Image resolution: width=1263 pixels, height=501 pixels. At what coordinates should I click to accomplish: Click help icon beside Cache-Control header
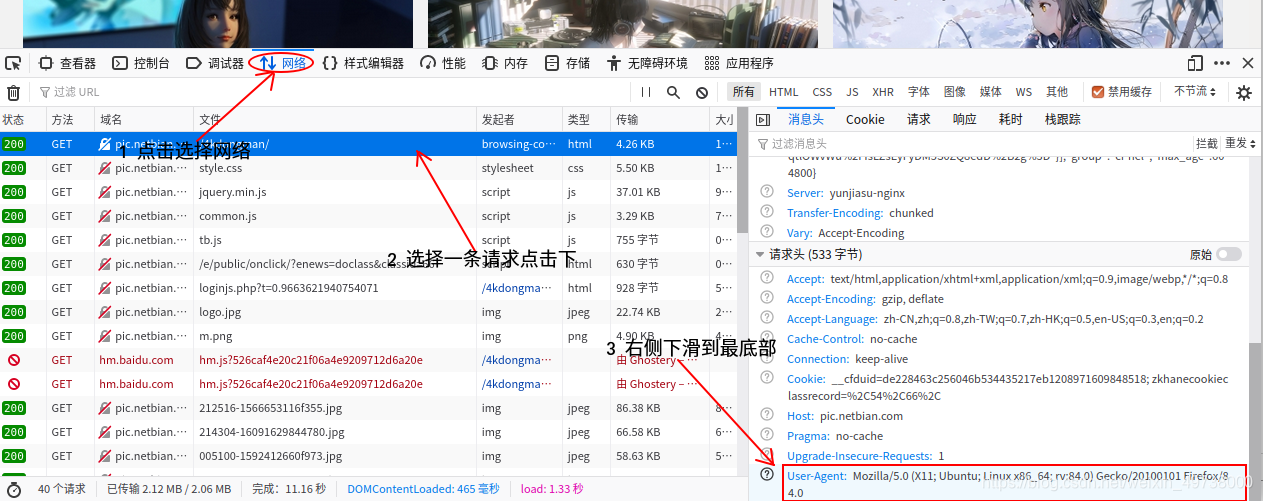(767, 338)
